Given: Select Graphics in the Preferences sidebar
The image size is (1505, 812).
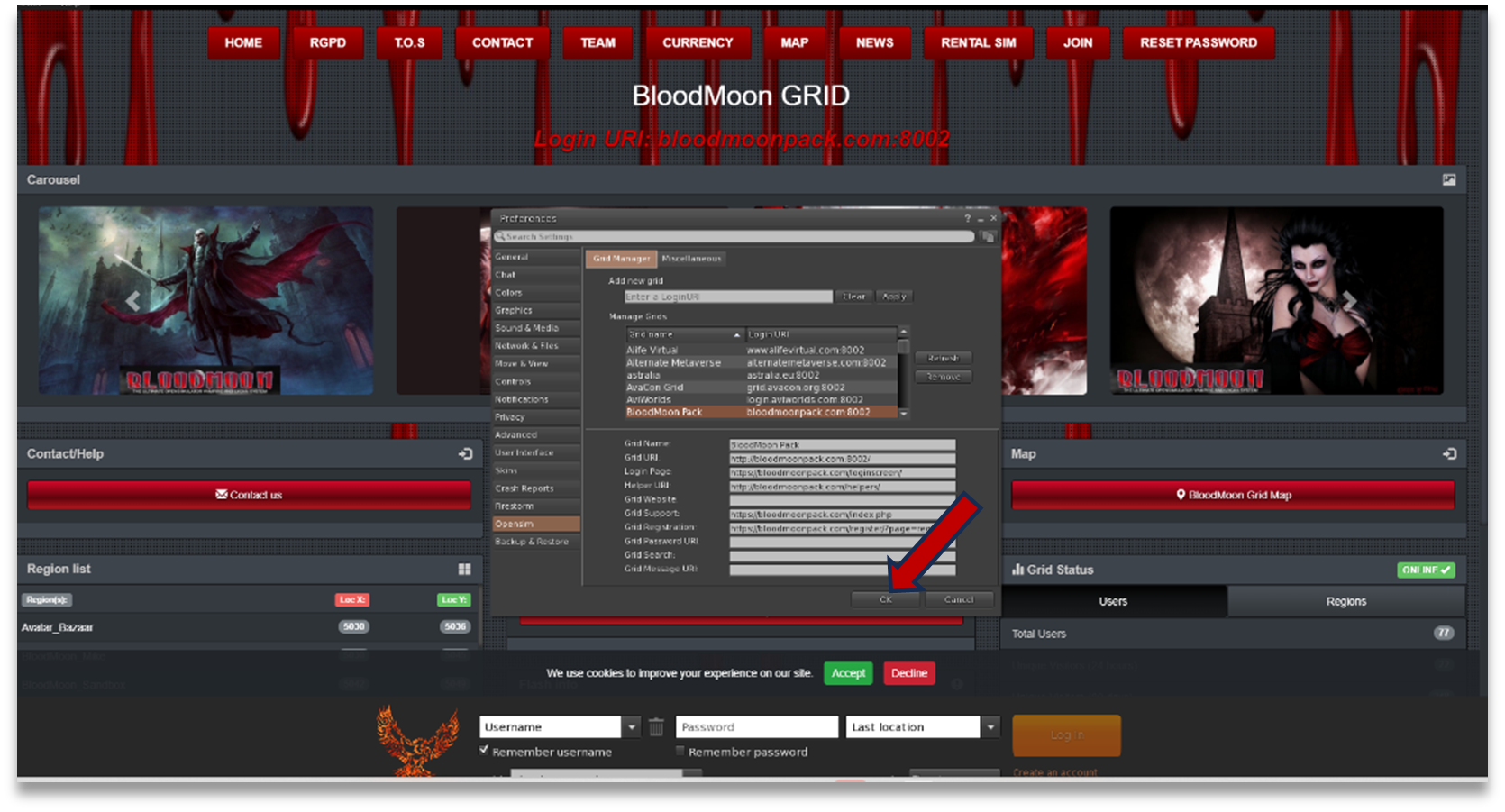Looking at the screenshot, I should [x=536, y=310].
